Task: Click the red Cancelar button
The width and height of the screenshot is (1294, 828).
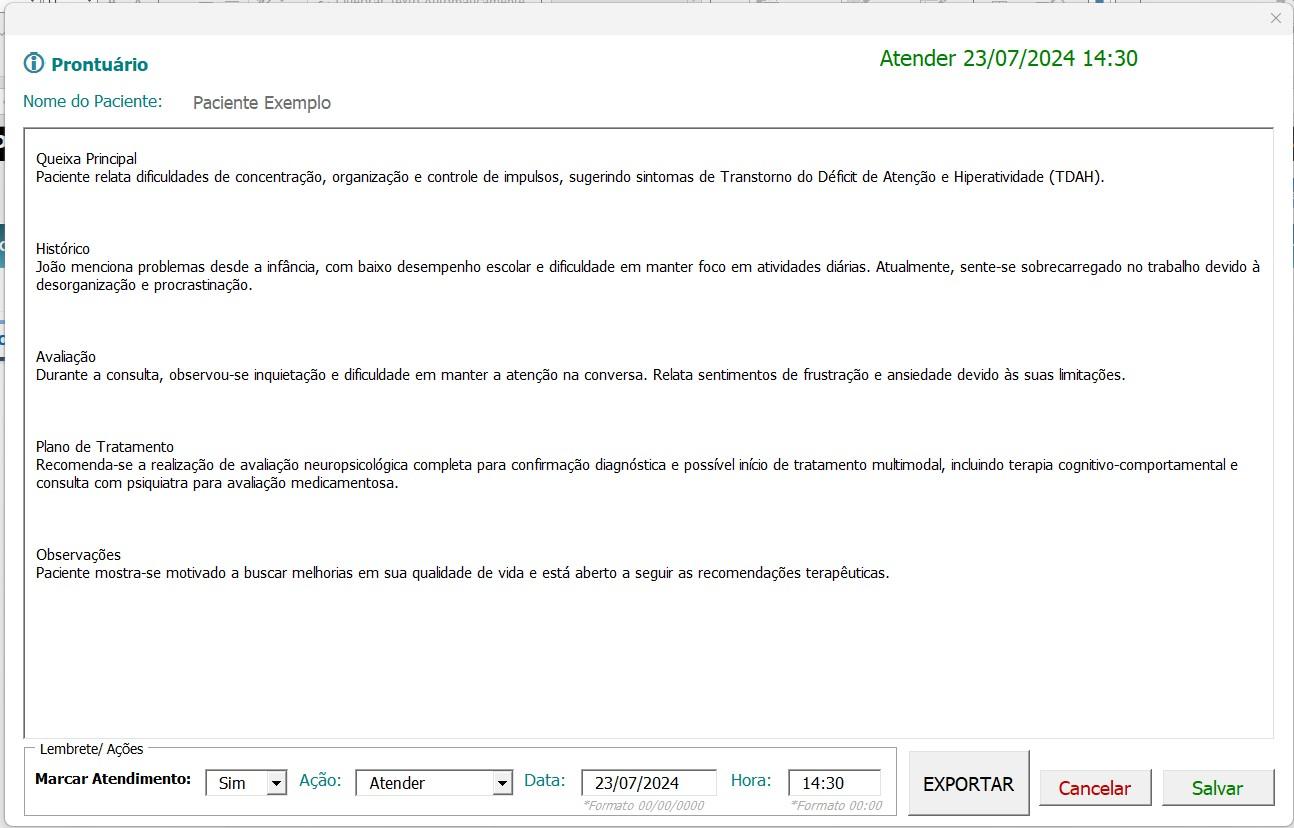Action: coord(1094,788)
